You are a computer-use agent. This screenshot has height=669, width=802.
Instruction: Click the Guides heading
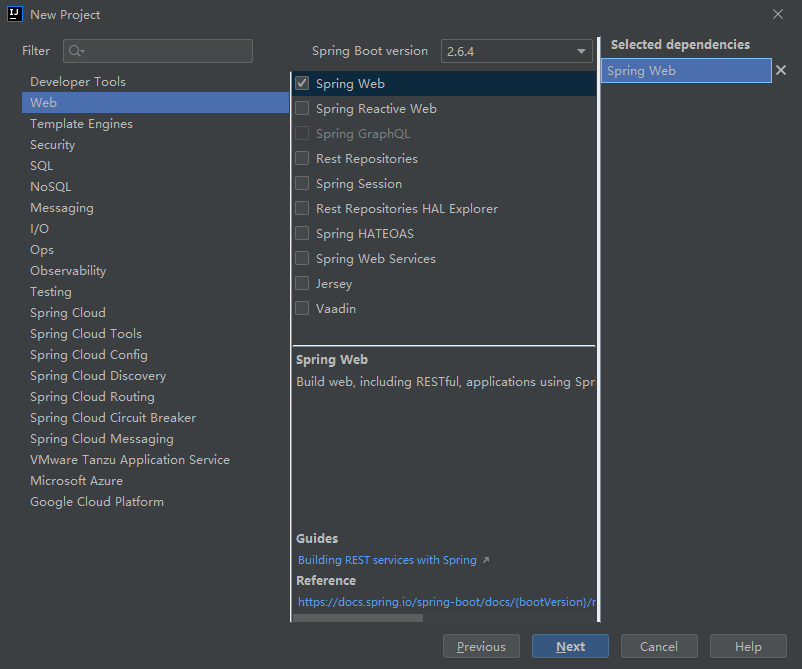coord(317,539)
